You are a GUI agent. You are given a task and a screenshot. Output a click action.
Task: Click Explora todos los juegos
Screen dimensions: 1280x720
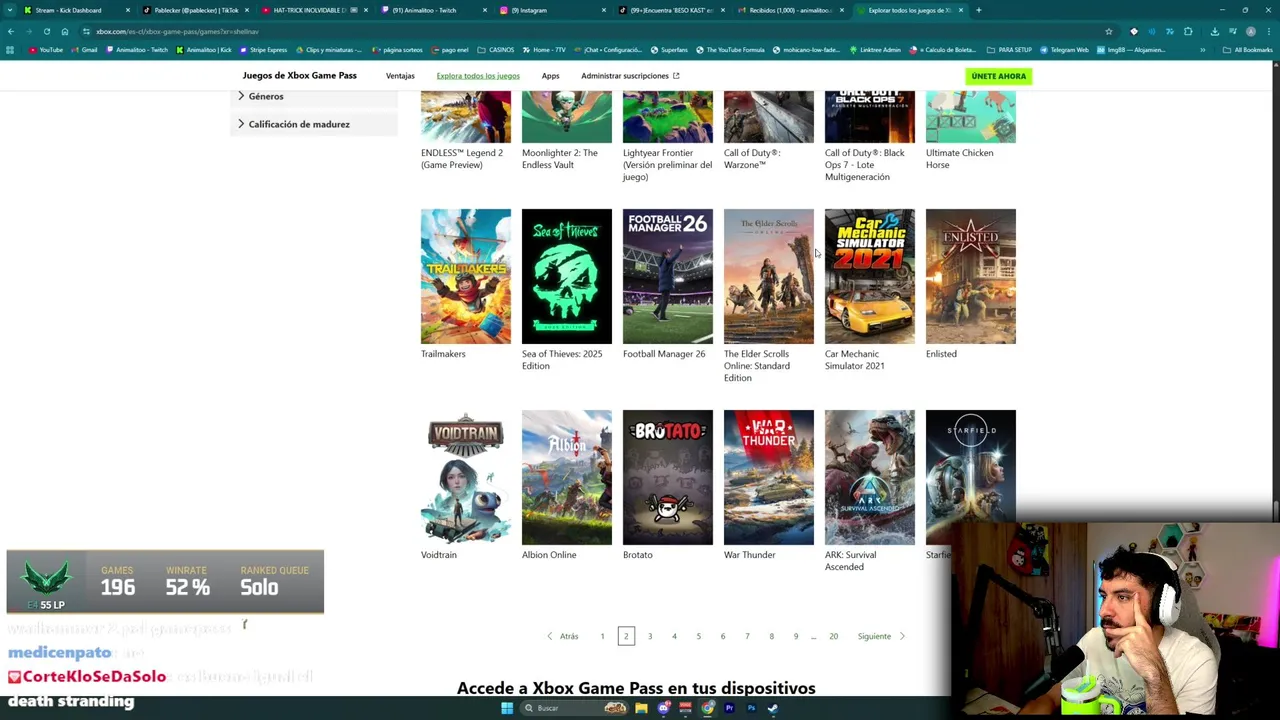pyautogui.click(x=478, y=76)
